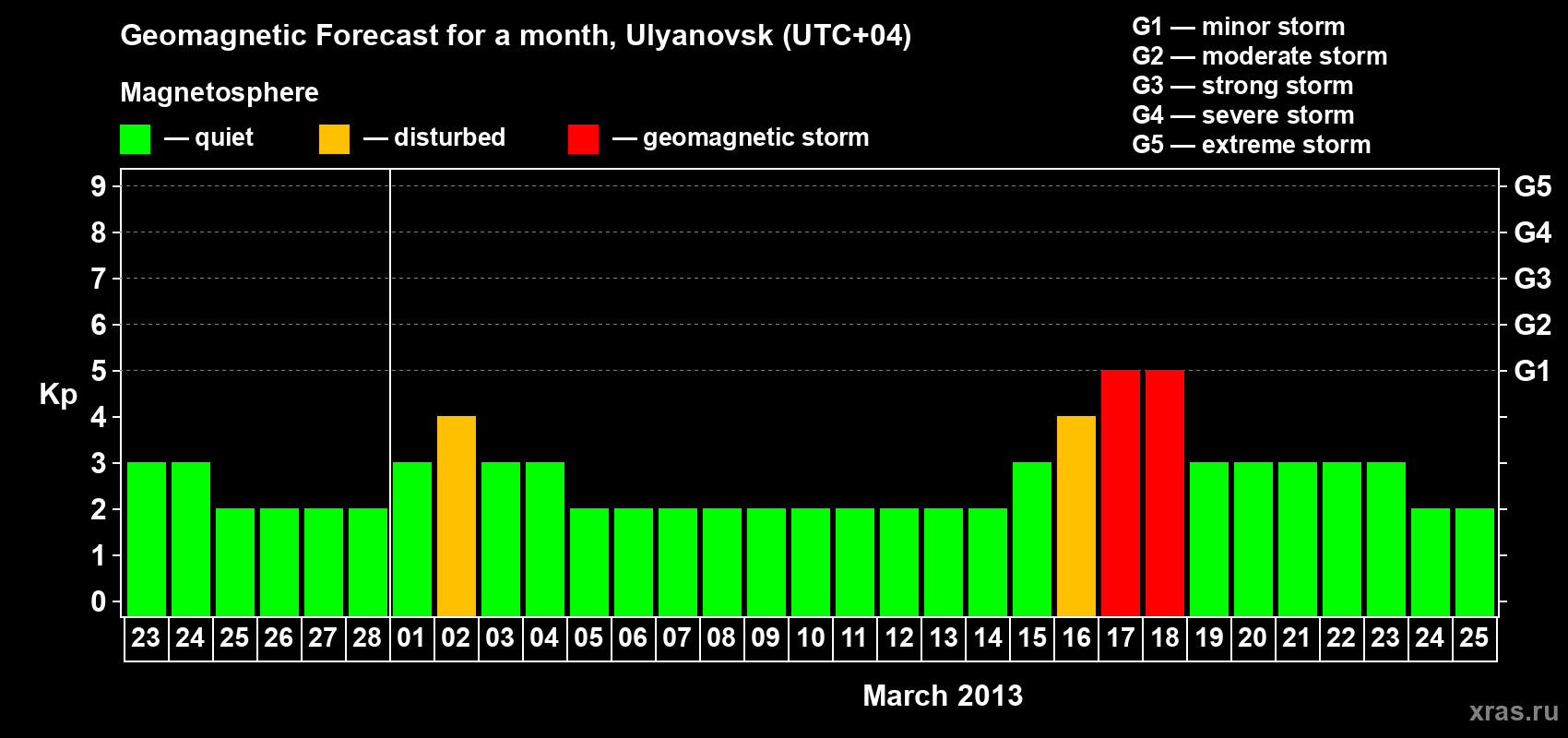
Task: Click the 'Kp' axis label
Action: coord(58,395)
